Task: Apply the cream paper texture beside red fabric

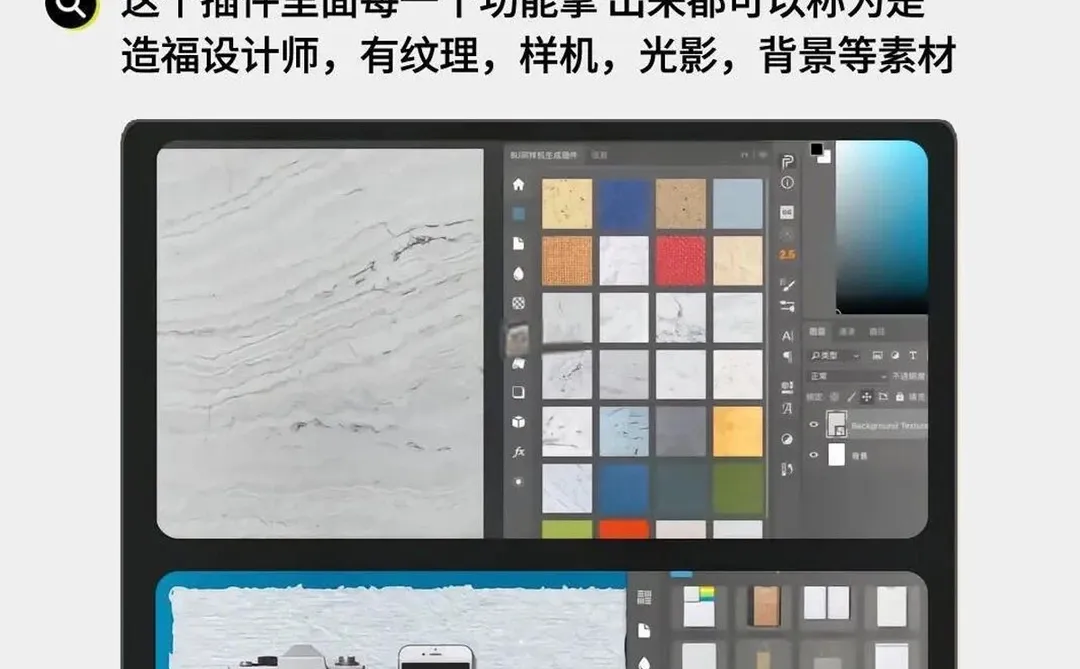Action: tap(738, 261)
